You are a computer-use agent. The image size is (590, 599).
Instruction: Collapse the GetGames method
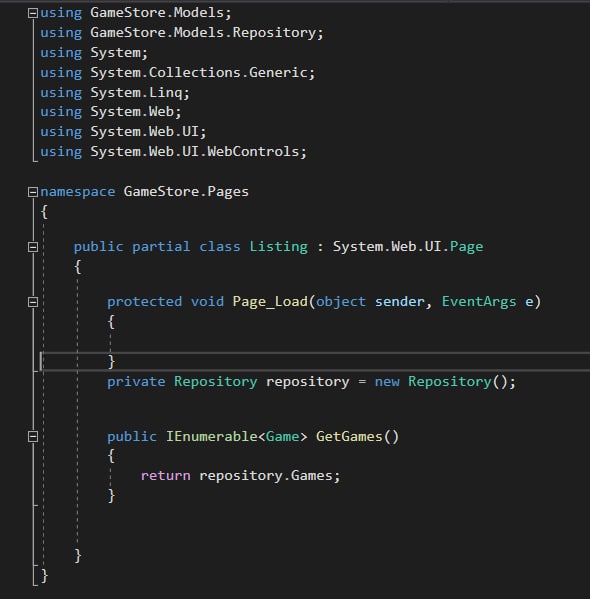pyautogui.click(x=33, y=437)
